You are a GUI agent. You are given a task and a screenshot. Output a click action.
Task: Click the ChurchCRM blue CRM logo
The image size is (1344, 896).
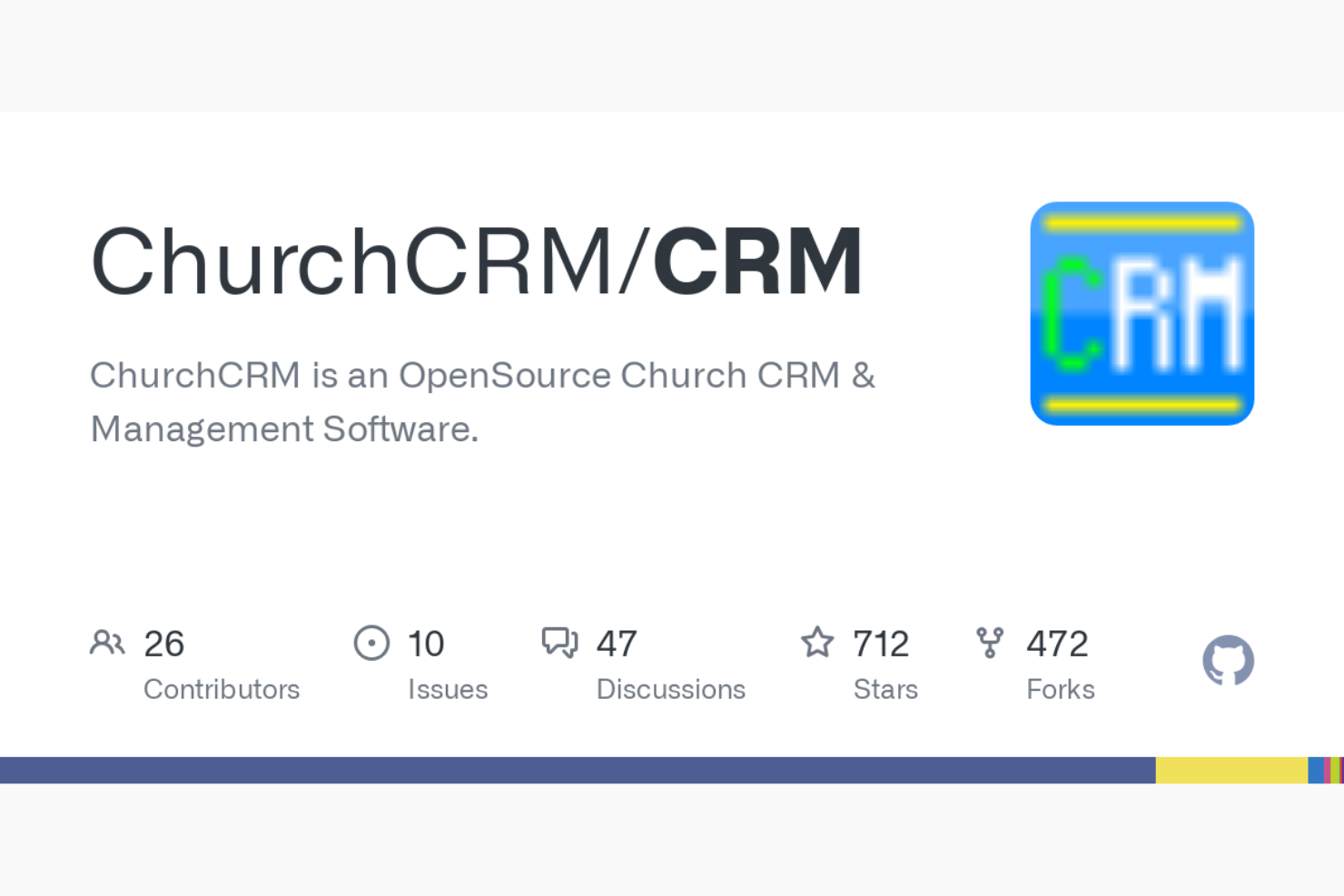click(x=1141, y=313)
